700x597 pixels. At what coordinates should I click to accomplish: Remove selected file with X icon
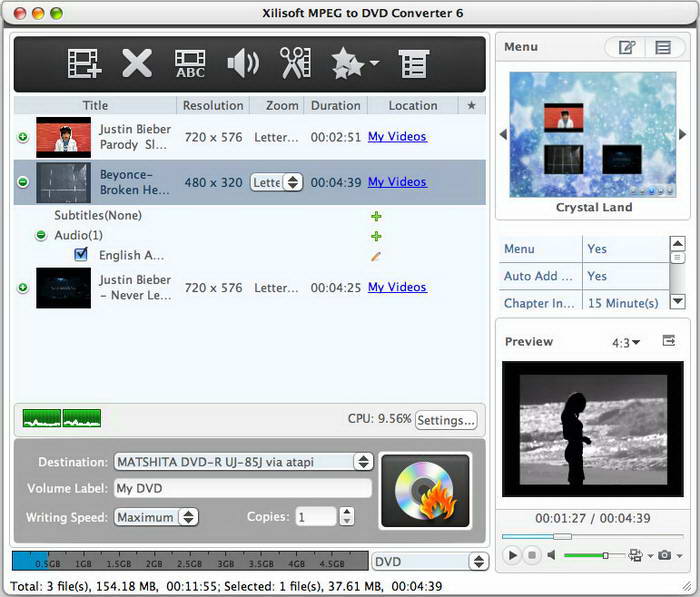137,64
